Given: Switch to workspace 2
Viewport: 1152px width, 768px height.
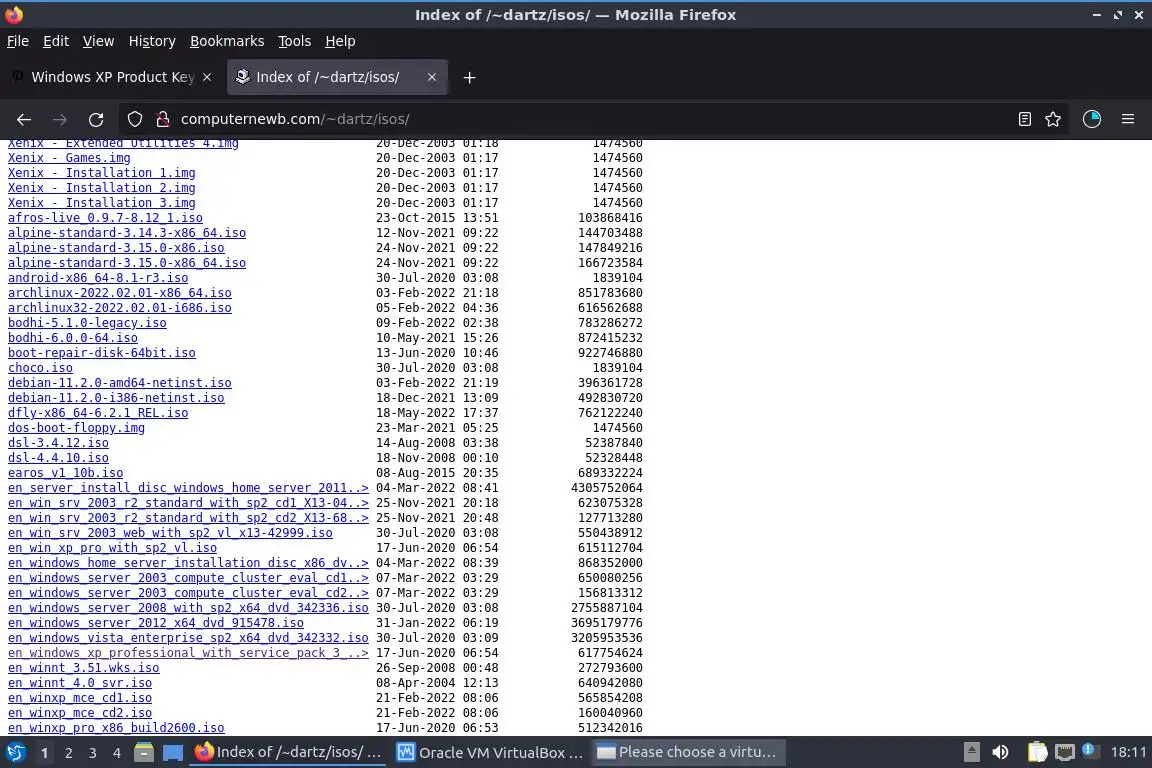Looking at the screenshot, I should (x=68, y=753).
